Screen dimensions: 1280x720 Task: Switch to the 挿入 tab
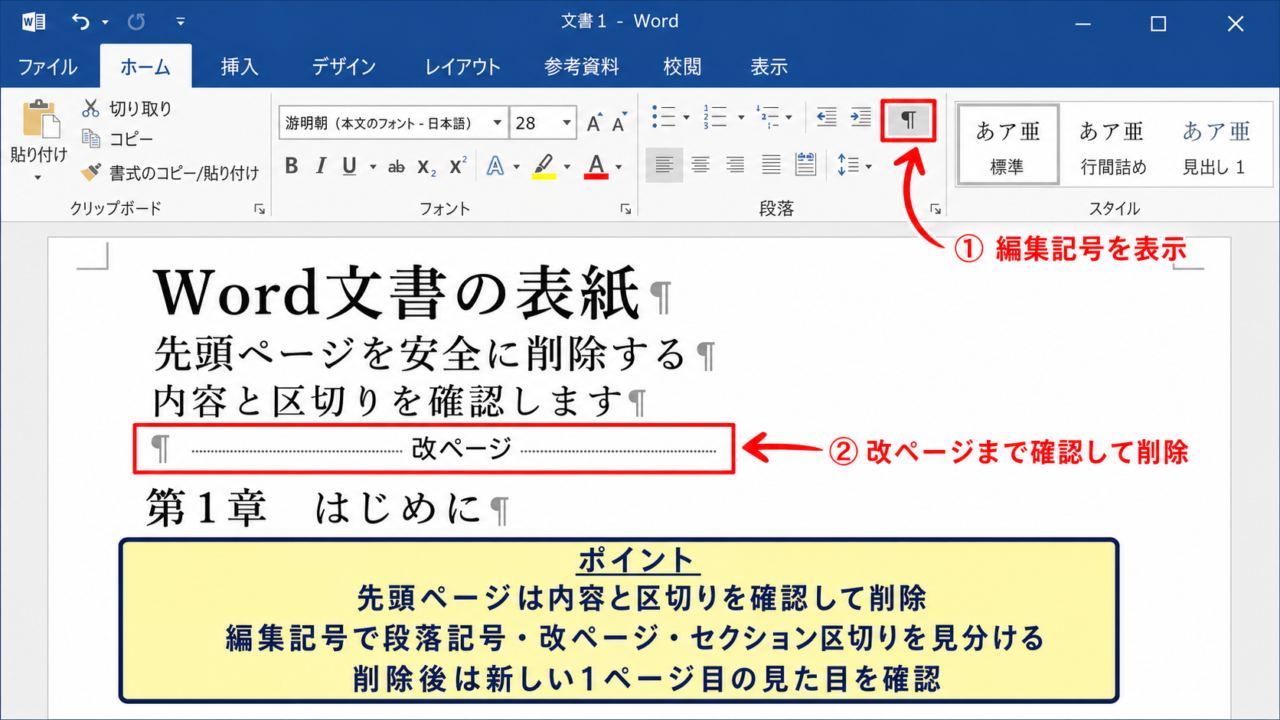coord(240,67)
